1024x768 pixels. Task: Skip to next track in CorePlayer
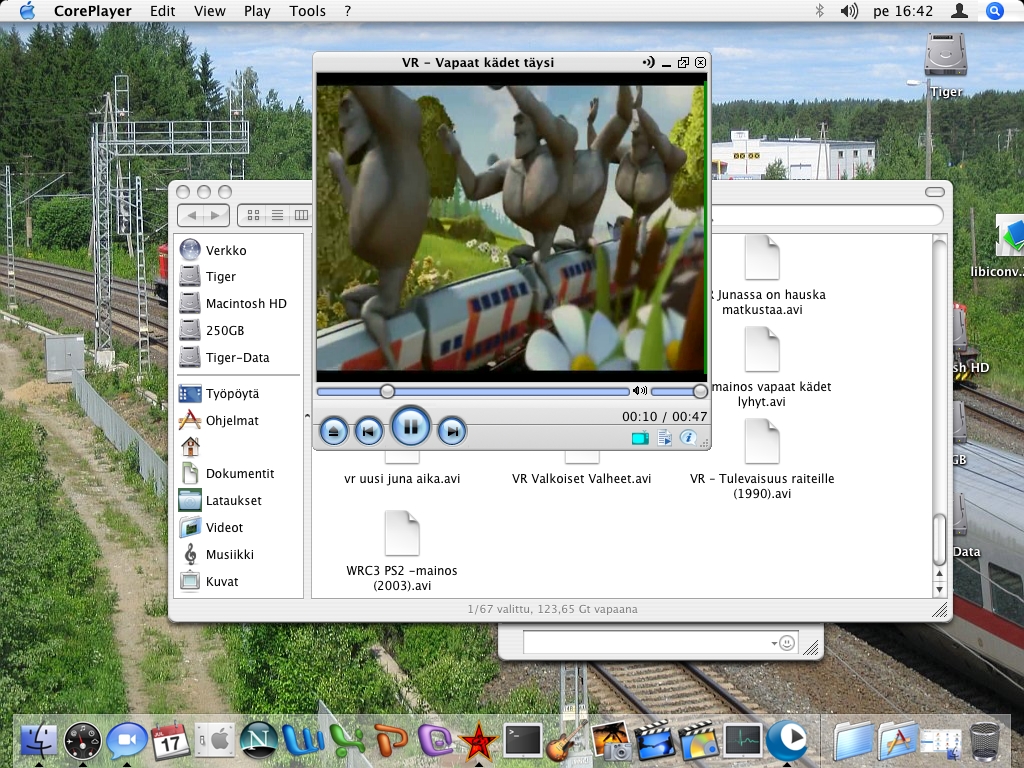(x=452, y=431)
